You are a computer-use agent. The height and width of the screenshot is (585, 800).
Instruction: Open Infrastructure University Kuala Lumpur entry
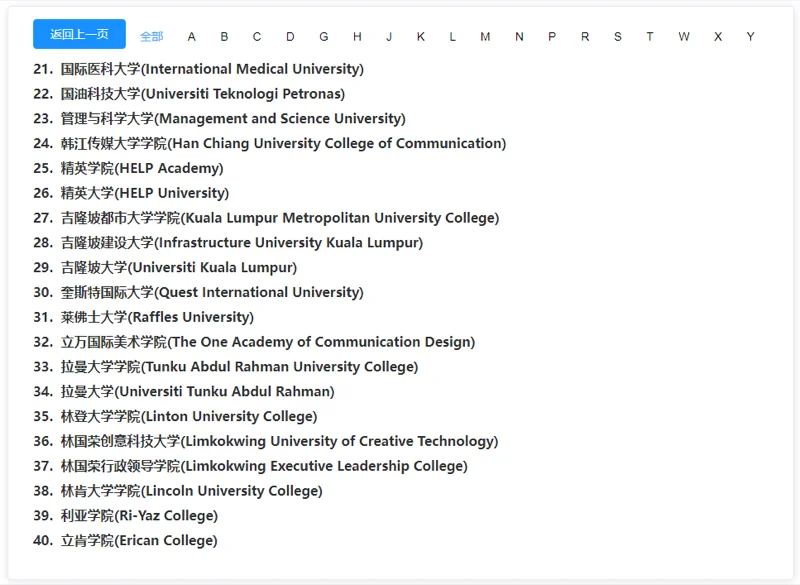pos(242,243)
